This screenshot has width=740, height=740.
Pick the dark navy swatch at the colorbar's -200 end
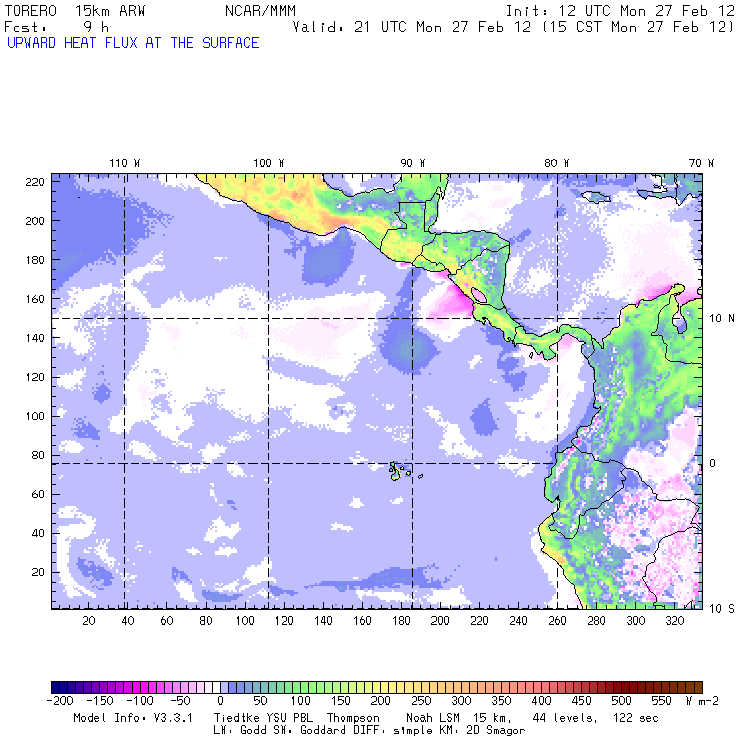click(56, 687)
